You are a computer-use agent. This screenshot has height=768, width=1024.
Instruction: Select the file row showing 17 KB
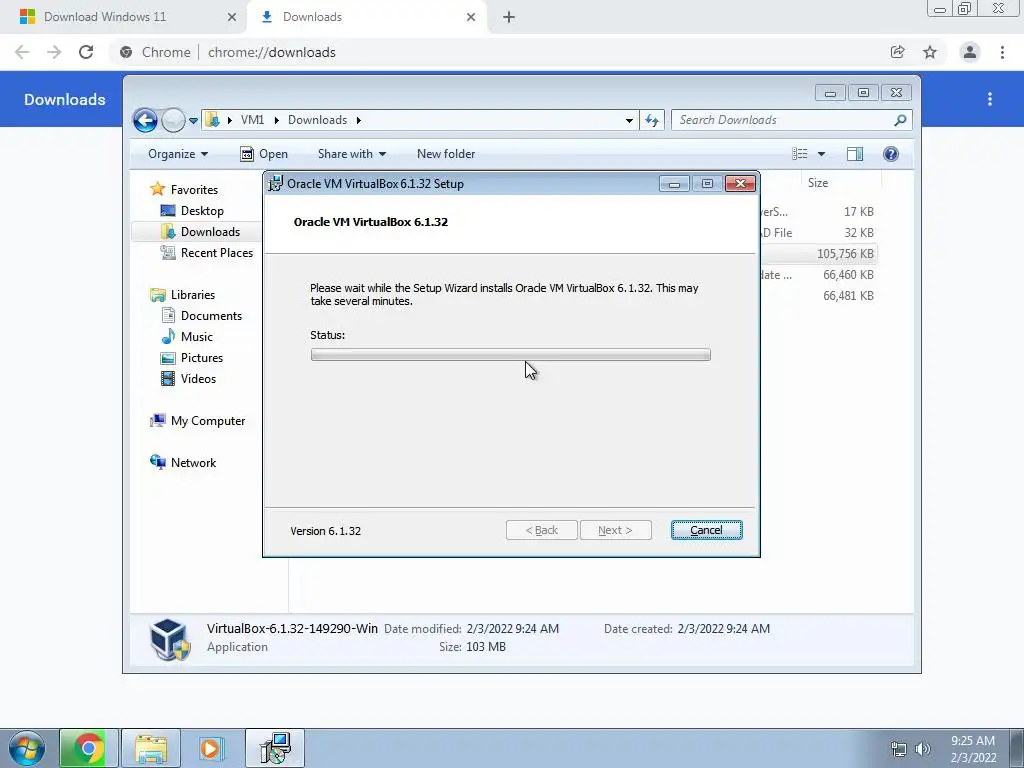[818, 212]
